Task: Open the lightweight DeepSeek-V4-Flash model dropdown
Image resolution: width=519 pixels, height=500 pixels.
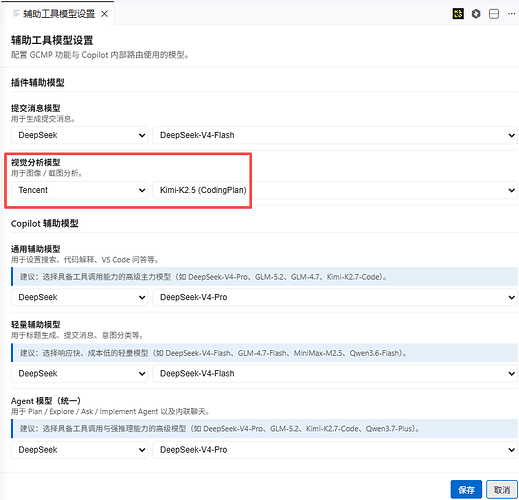Action: (x=335, y=373)
